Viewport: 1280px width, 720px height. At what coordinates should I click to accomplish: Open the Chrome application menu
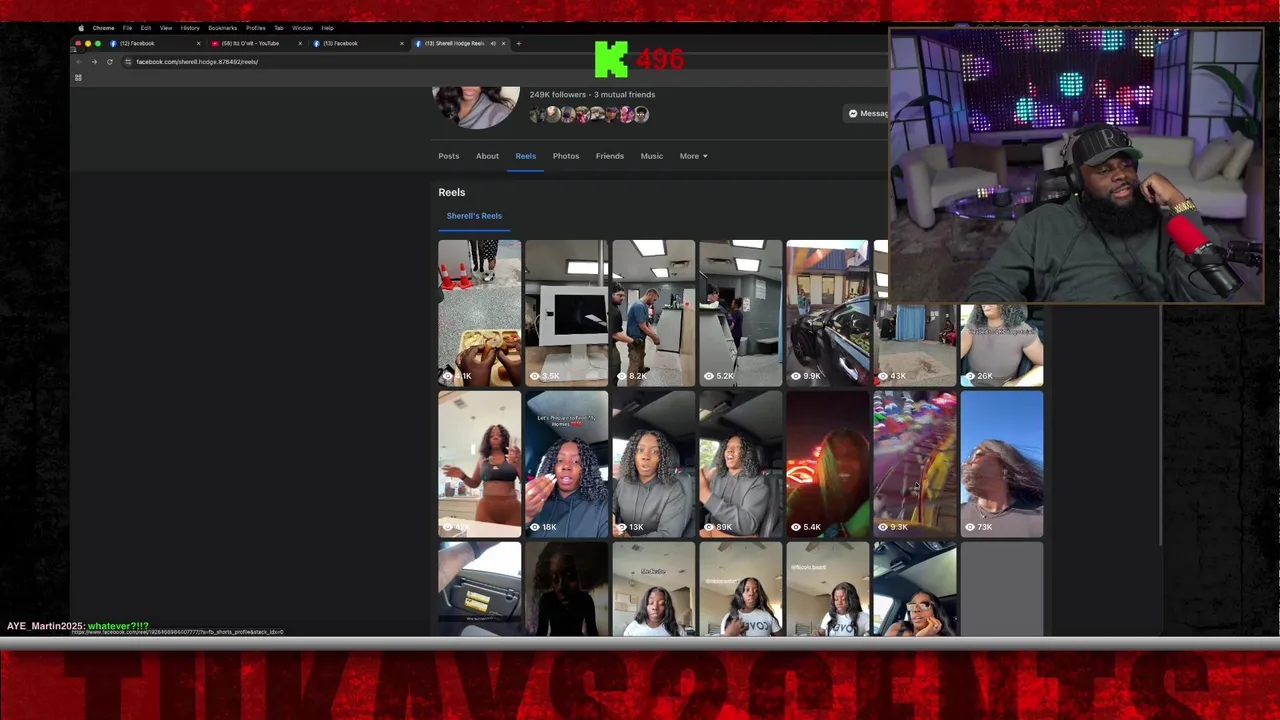(104, 28)
